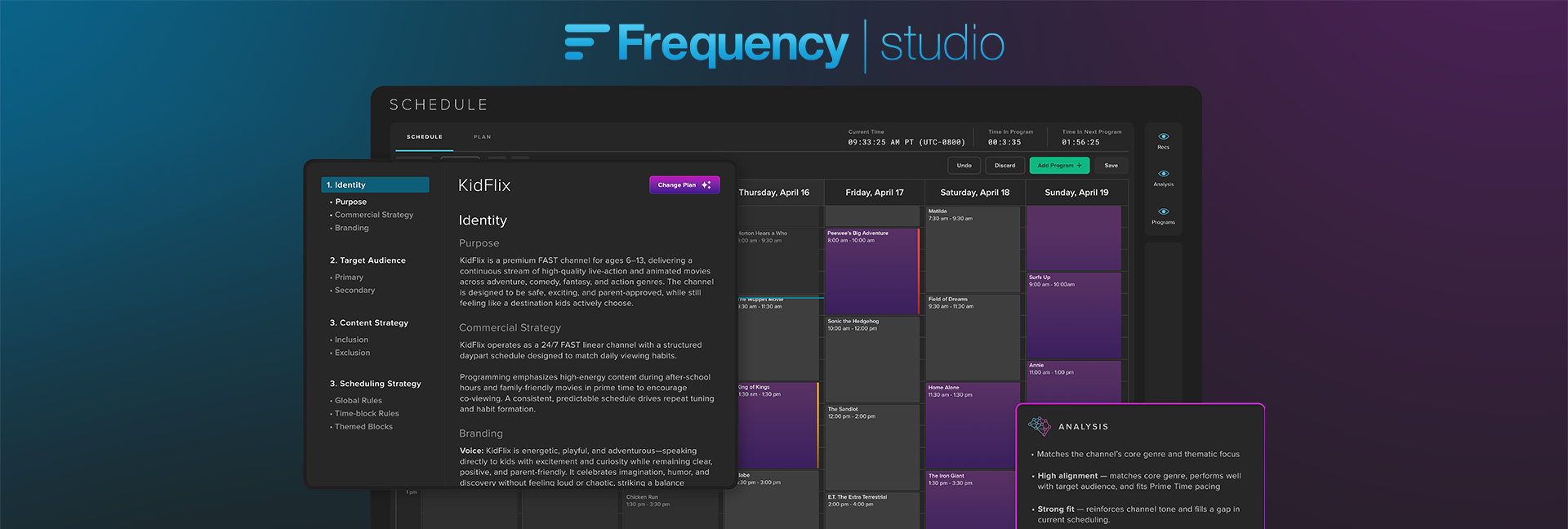Select Global Rules in the outline
The width and height of the screenshot is (1568, 529).
pos(358,401)
